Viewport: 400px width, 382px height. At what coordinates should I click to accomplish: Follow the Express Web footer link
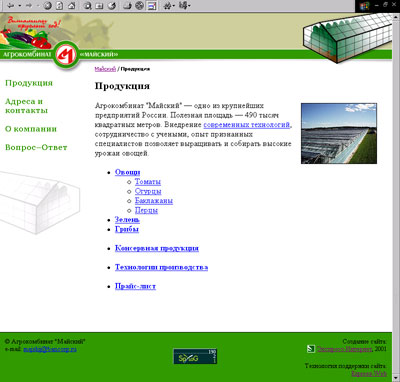pyautogui.click(x=369, y=373)
